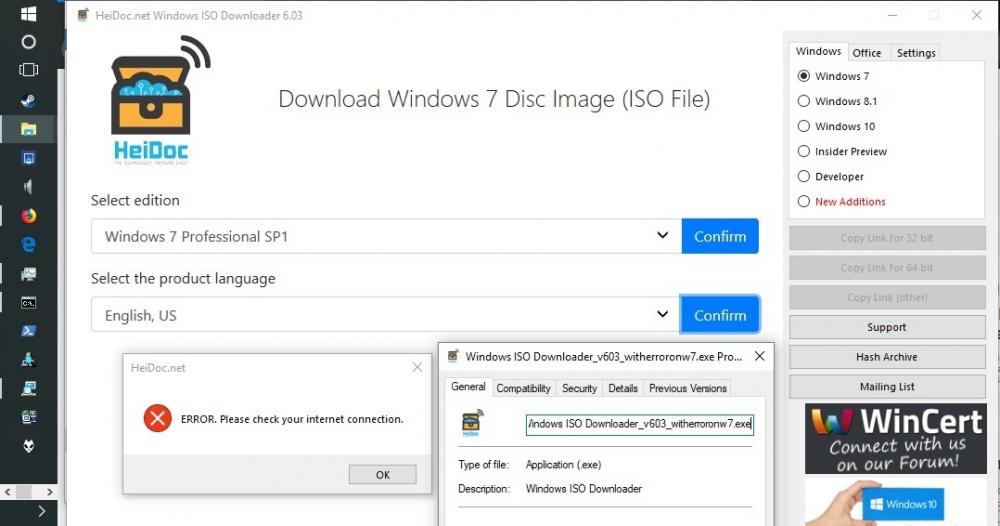Open Firefox from the taskbar
This screenshot has width=1000, height=526.
coord(28,216)
